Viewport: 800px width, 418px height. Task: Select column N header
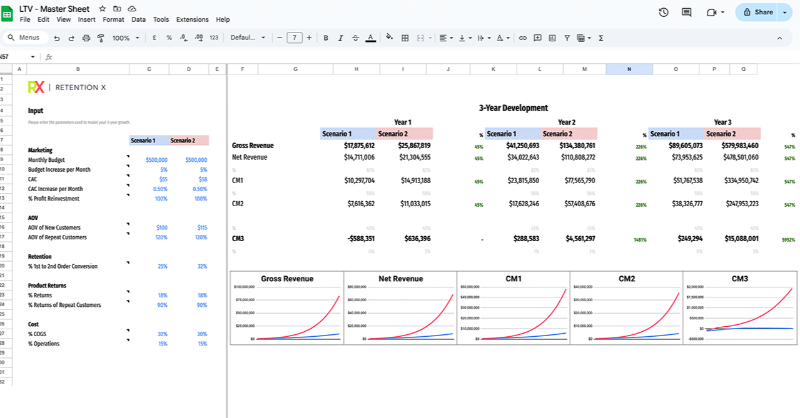click(629, 69)
